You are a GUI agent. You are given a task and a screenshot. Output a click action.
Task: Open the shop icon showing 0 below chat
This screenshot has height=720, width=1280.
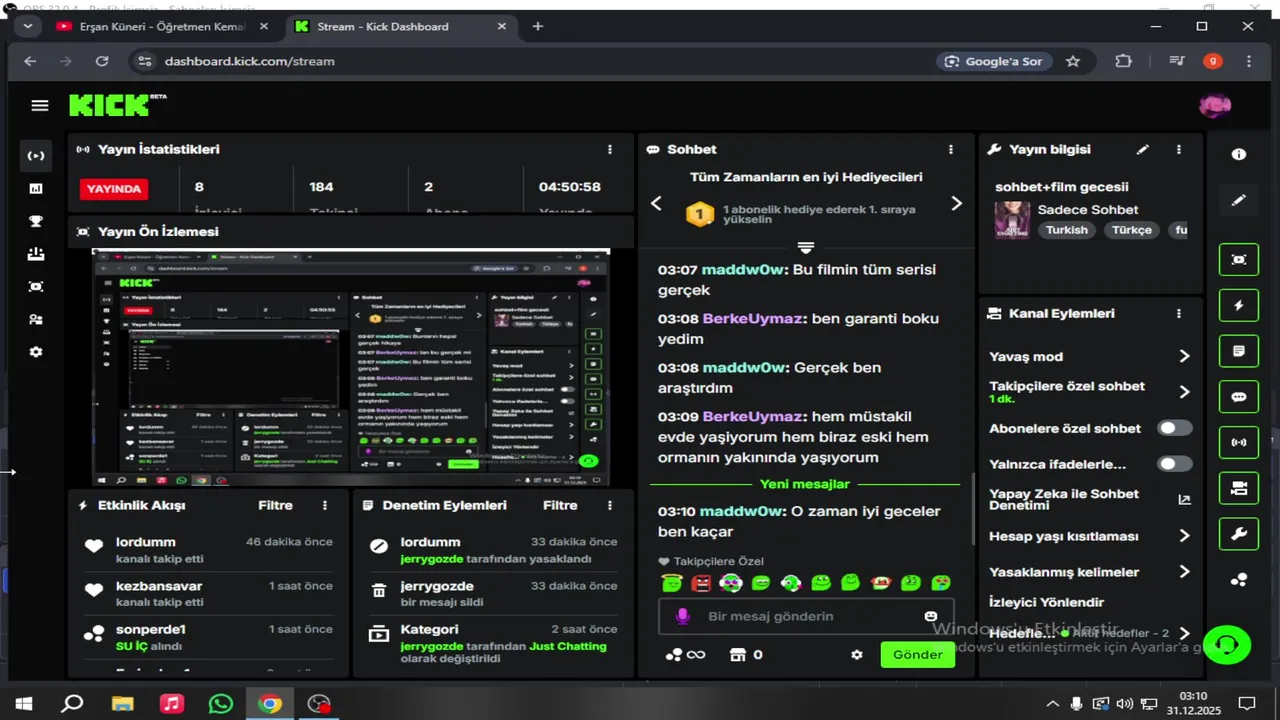click(746, 655)
